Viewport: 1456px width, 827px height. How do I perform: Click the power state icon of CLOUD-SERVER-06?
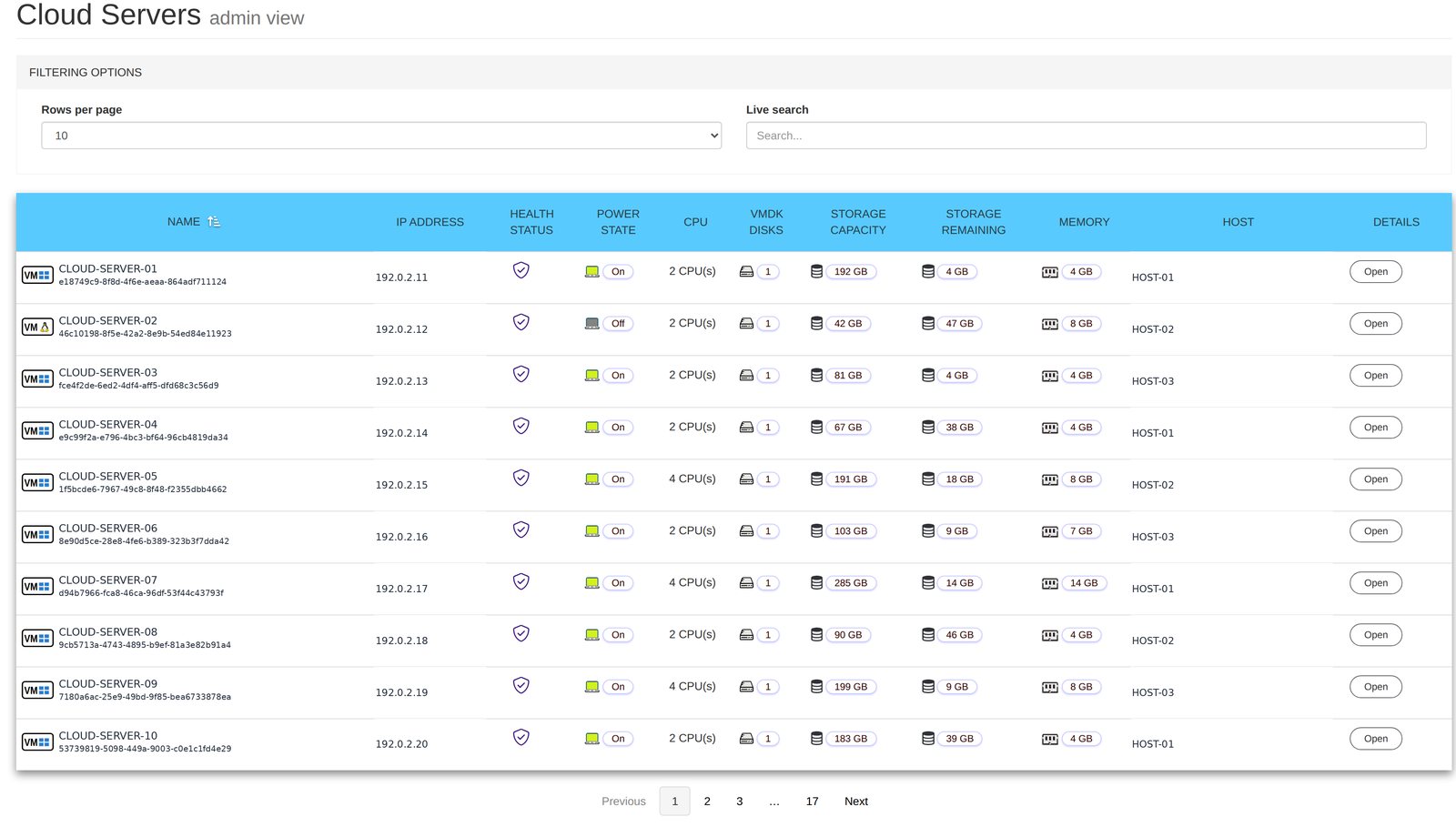(x=591, y=531)
